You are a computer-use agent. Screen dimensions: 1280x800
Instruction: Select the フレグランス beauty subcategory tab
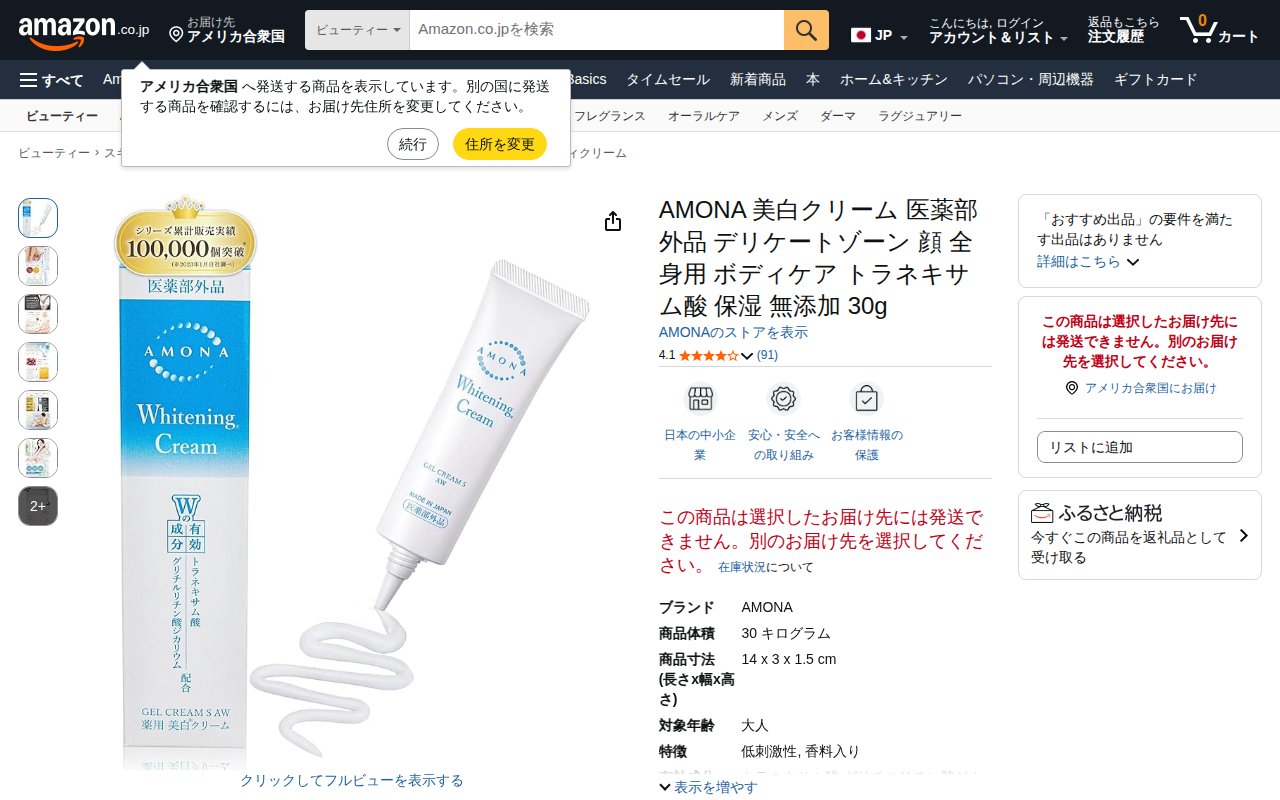[610, 116]
